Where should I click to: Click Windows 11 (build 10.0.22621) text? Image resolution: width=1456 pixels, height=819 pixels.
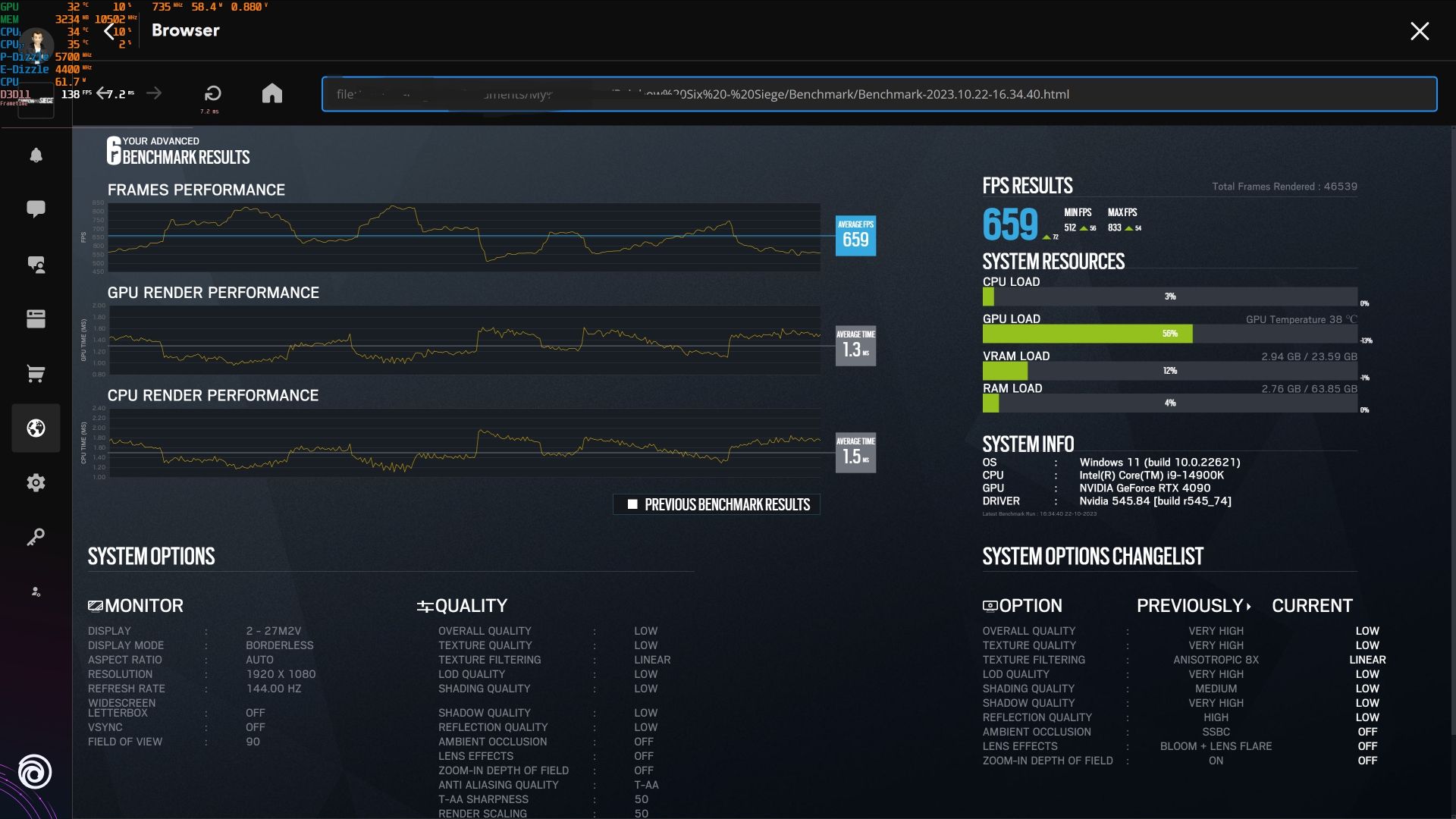[x=1160, y=463]
